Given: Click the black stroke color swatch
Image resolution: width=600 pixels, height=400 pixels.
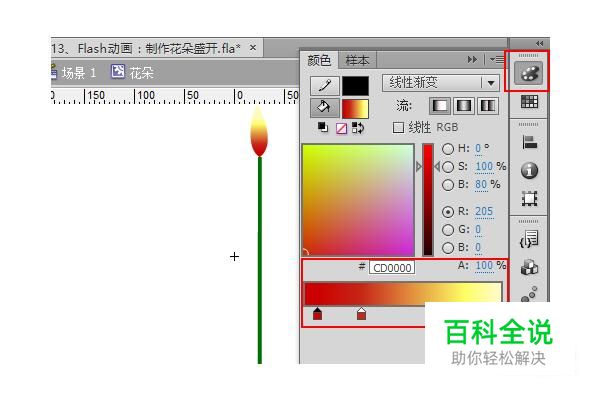Looking at the screenshot, I should 355,85.
